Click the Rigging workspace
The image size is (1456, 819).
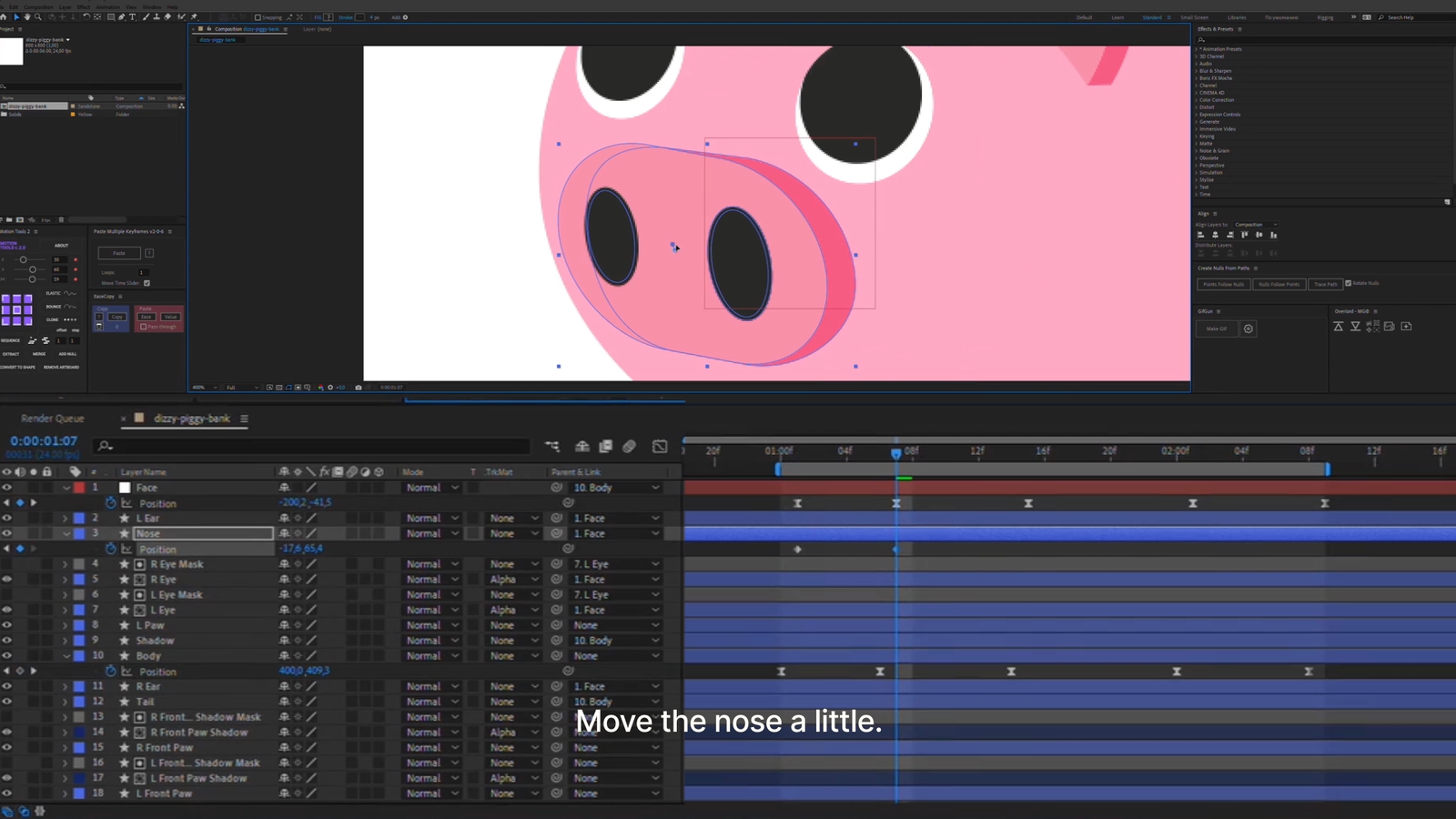(x=1325, y=17)
